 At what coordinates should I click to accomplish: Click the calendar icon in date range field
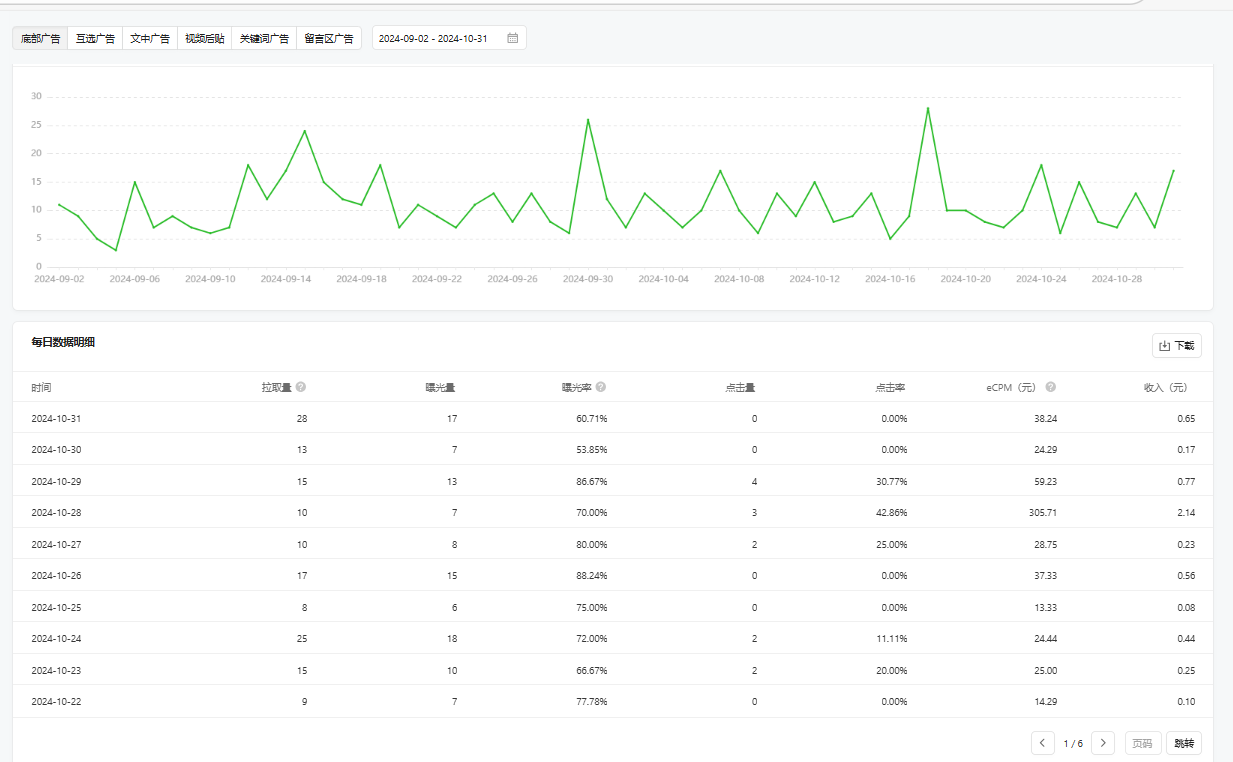pos(513,38)
